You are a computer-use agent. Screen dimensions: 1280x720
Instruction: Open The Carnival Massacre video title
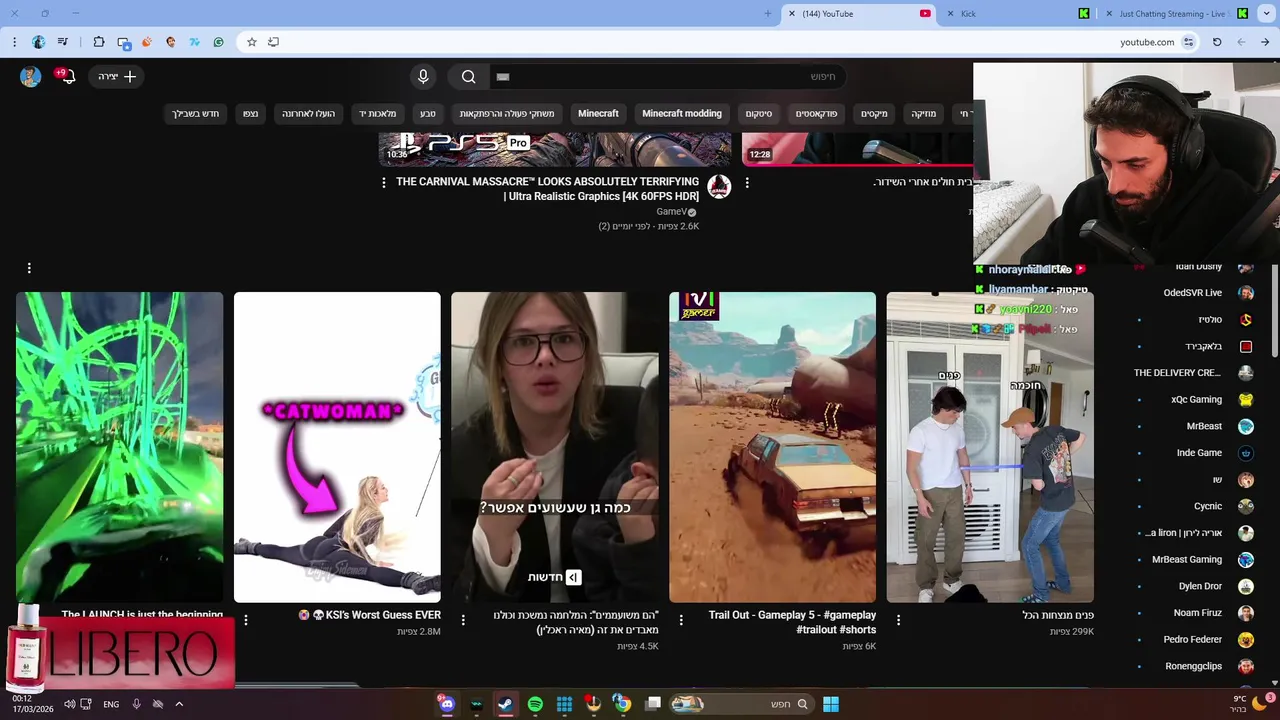pyautogui.click(x=548, y=189)
